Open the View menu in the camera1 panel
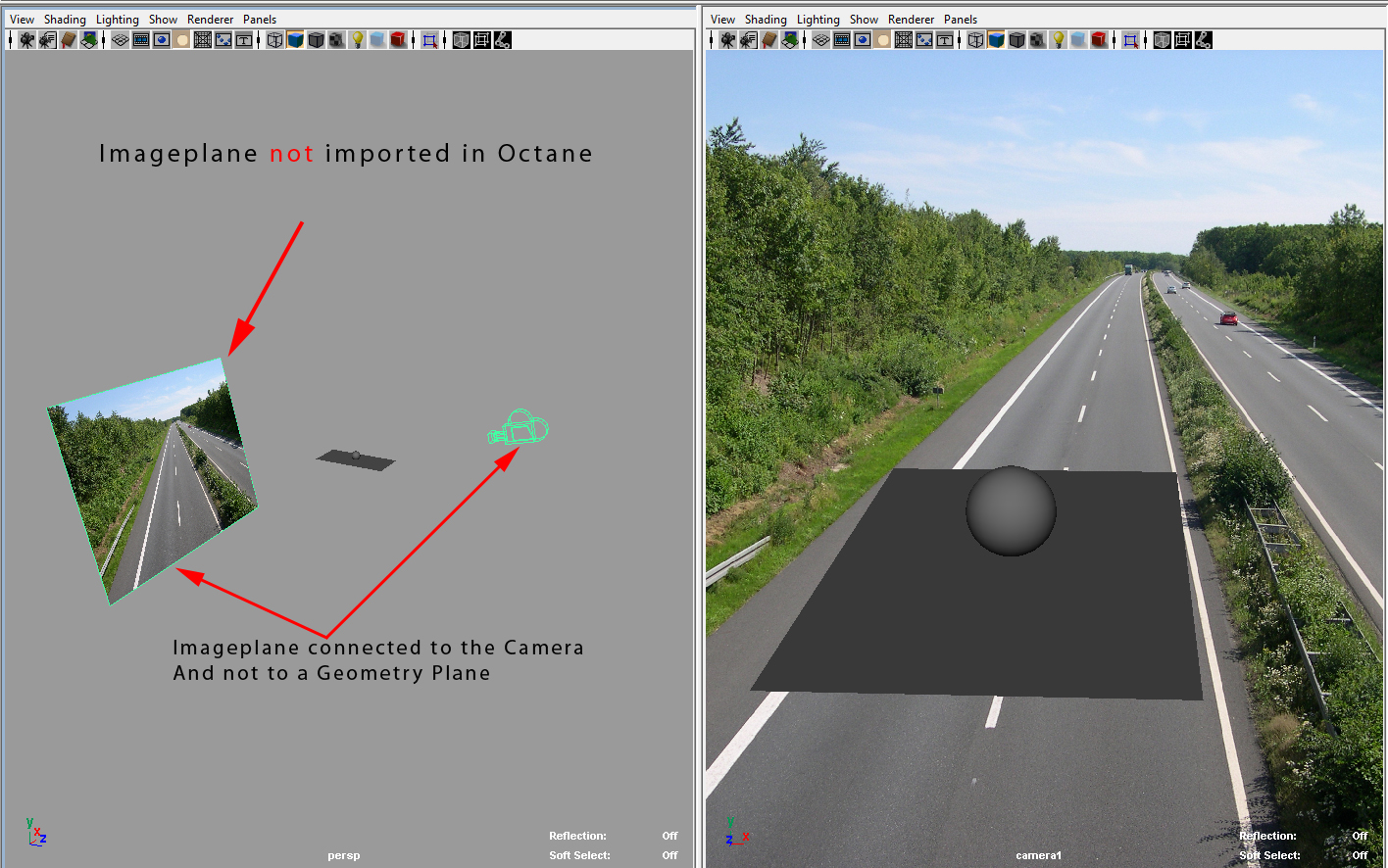Image resolution: width=1388 pixels, height=868 pixels. pos(722,20)
